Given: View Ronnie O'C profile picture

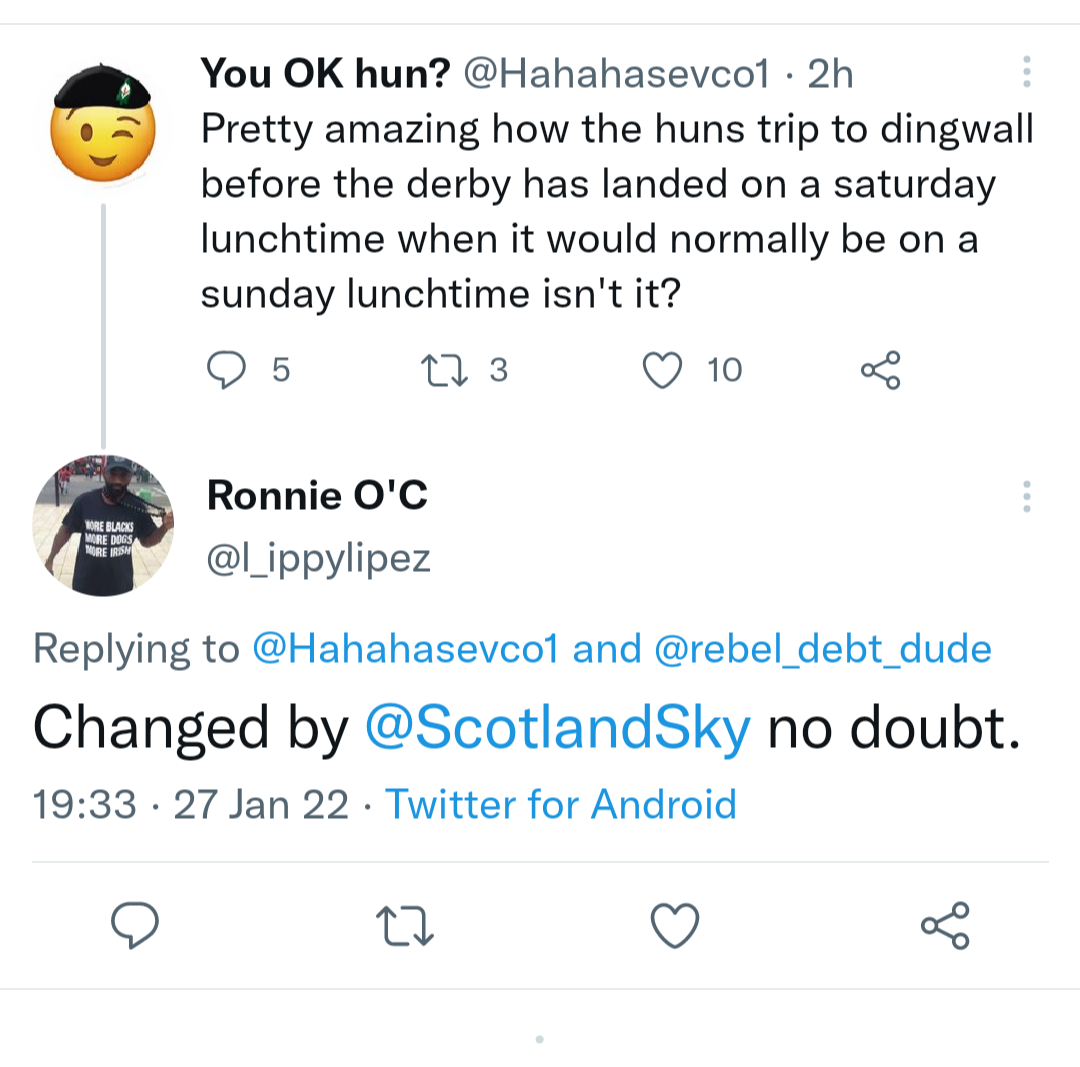Looking at the screenshot, I should [104, 526].
